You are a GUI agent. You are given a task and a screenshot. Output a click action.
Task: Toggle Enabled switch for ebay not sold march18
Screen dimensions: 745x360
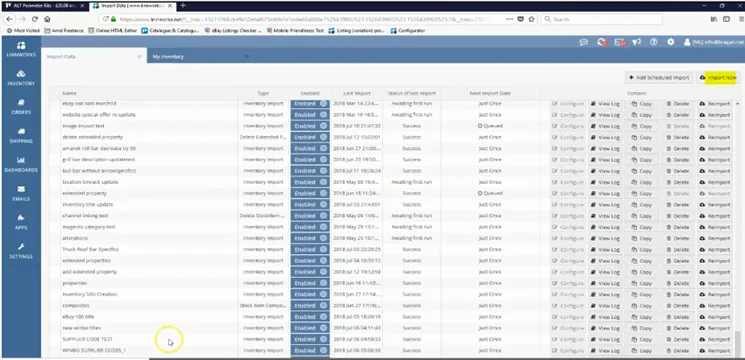(310, 104)
